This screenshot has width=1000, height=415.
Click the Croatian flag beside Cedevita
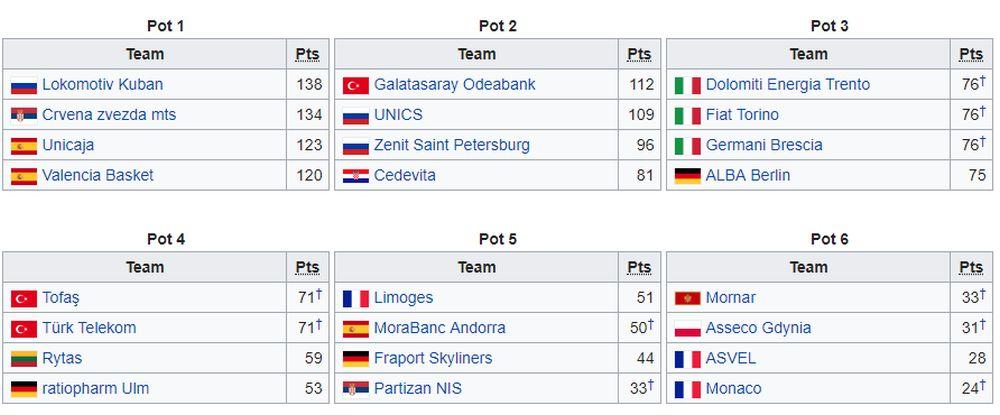(x=356, y=176)
